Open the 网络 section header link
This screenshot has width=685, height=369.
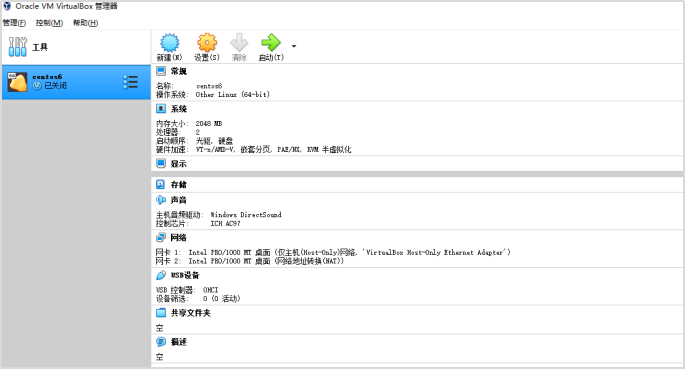tap(179, 238)
